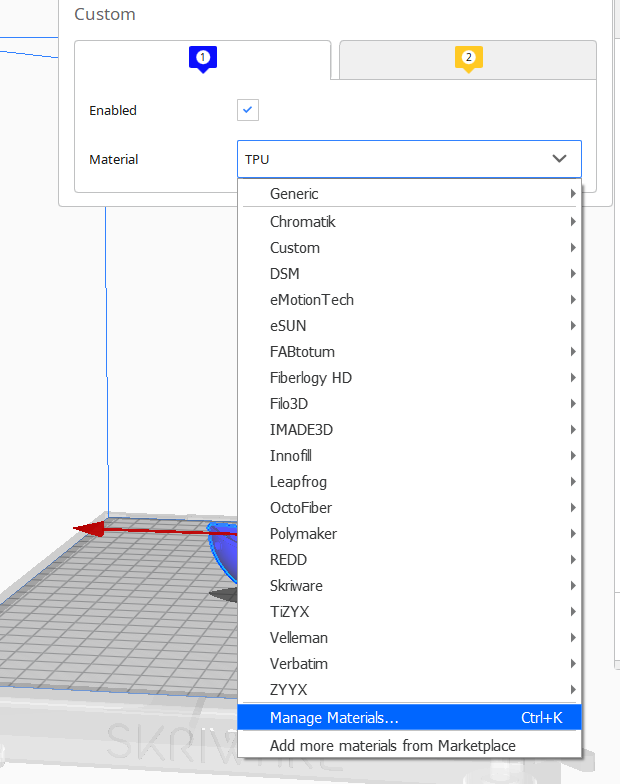Viewport: 620px width, 784px height.
Task: Show Velleman brand materials
Action: (x=409, y=638)
